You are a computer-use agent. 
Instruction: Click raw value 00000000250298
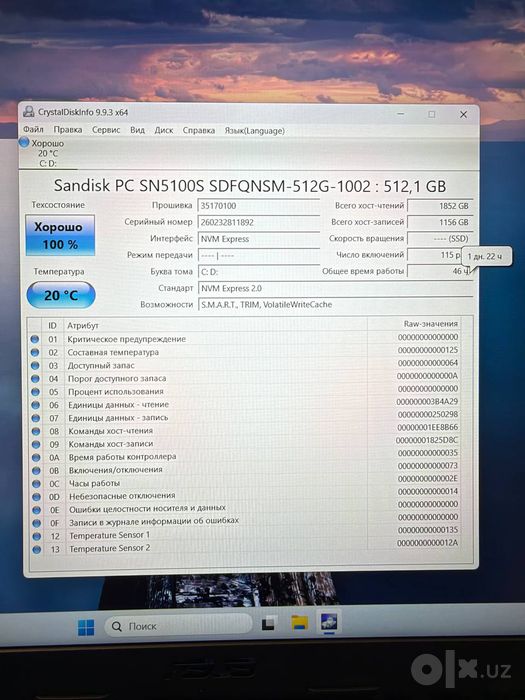[428, 414]
